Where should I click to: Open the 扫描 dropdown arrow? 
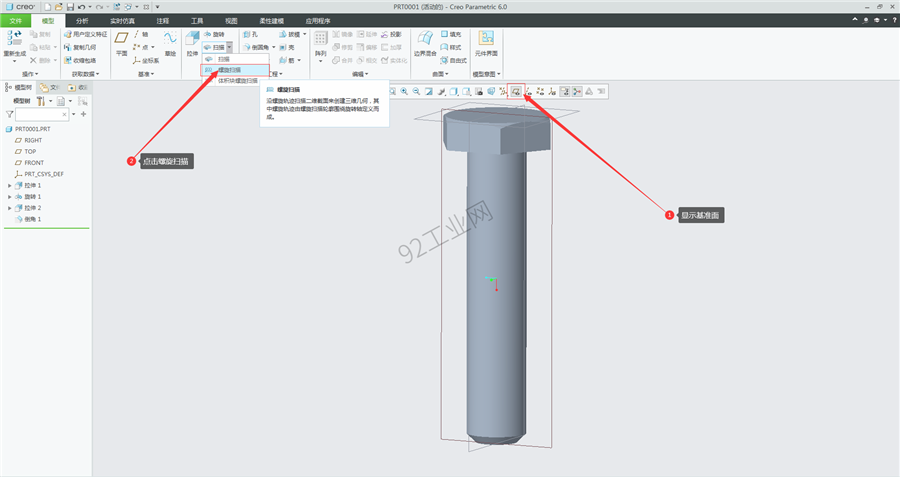[x=229, y=48]
